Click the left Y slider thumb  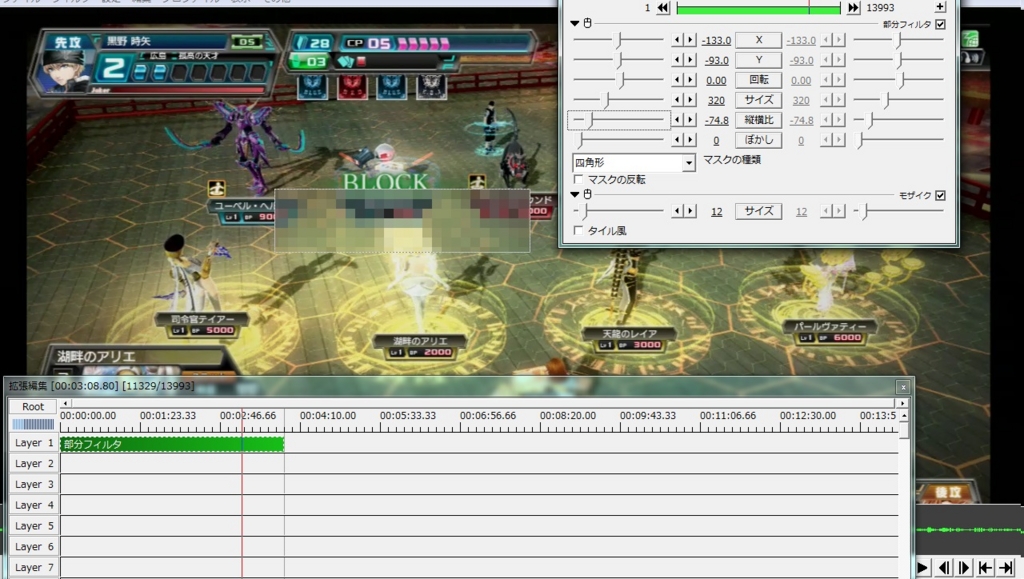coord(619,61)
